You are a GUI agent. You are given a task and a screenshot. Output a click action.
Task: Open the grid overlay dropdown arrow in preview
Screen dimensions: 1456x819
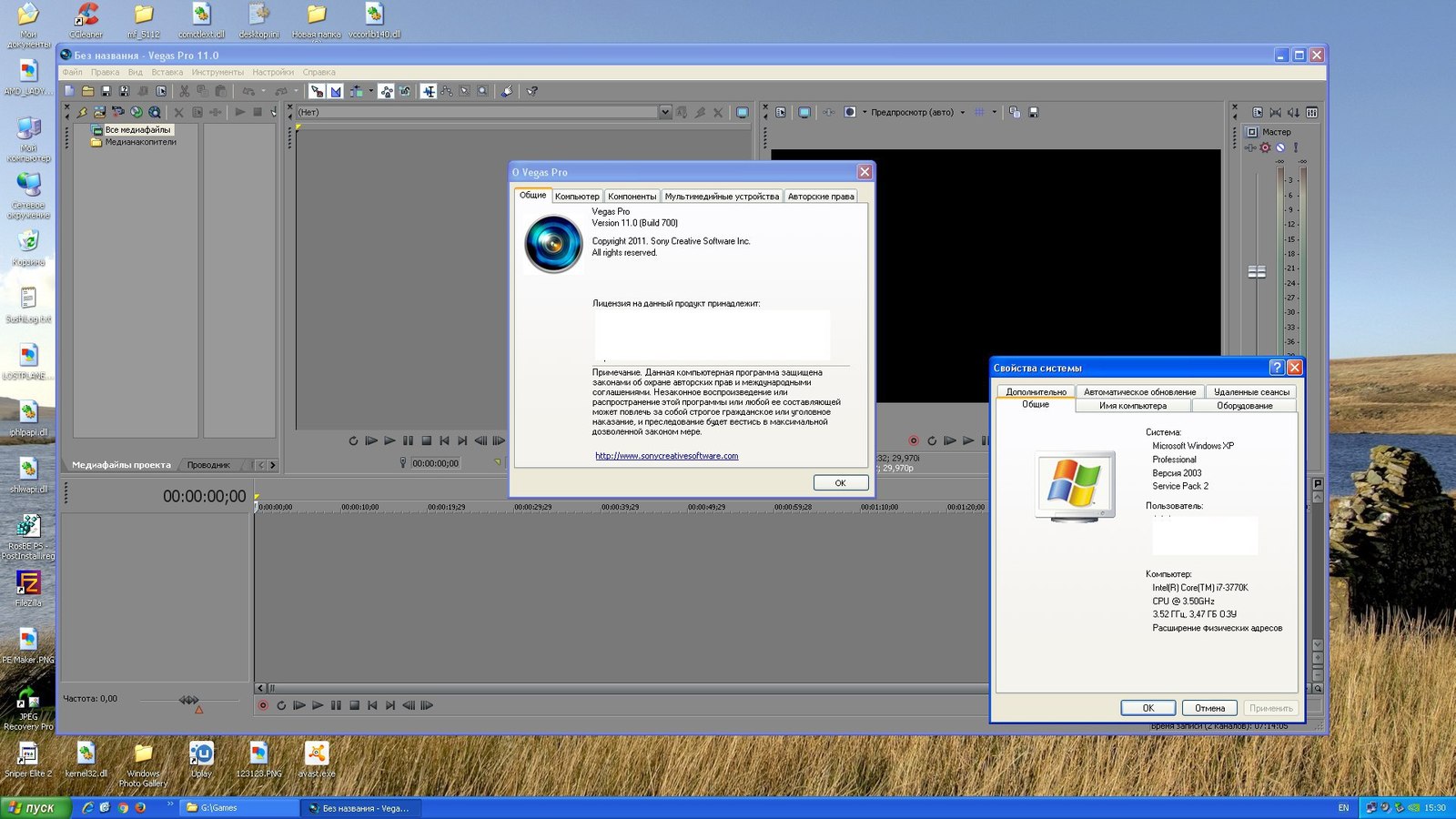tap(994, 112)
